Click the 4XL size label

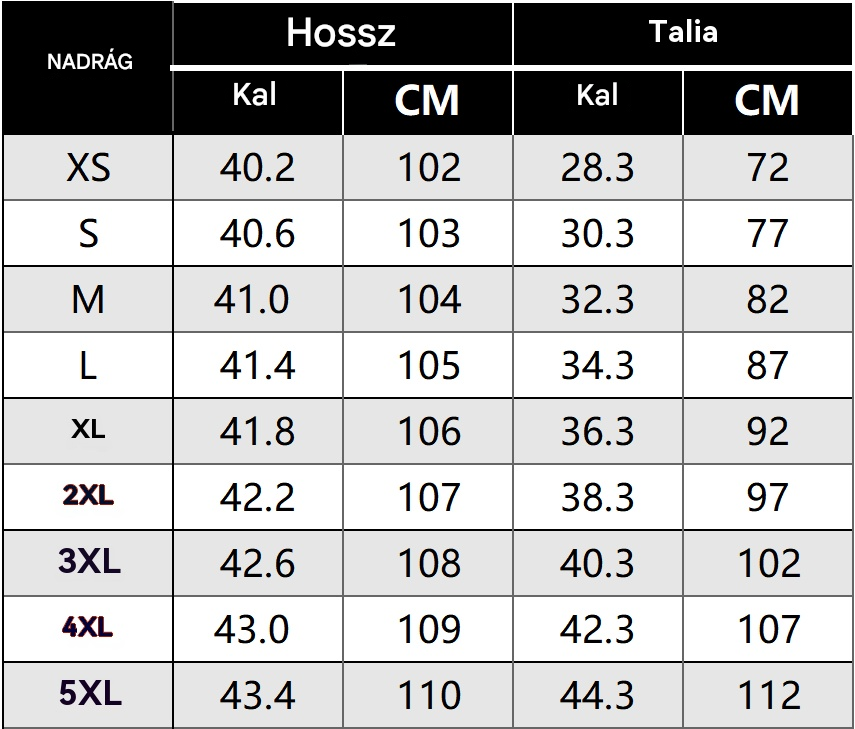(x=88, y=628)
